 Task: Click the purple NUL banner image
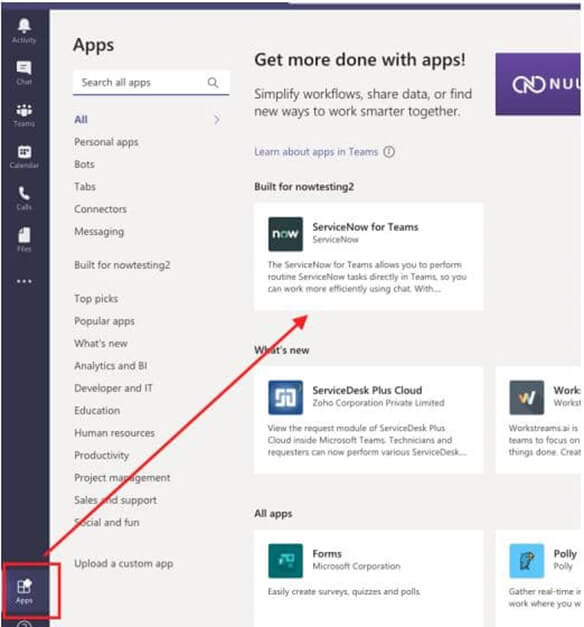click(x=538, y=84)
